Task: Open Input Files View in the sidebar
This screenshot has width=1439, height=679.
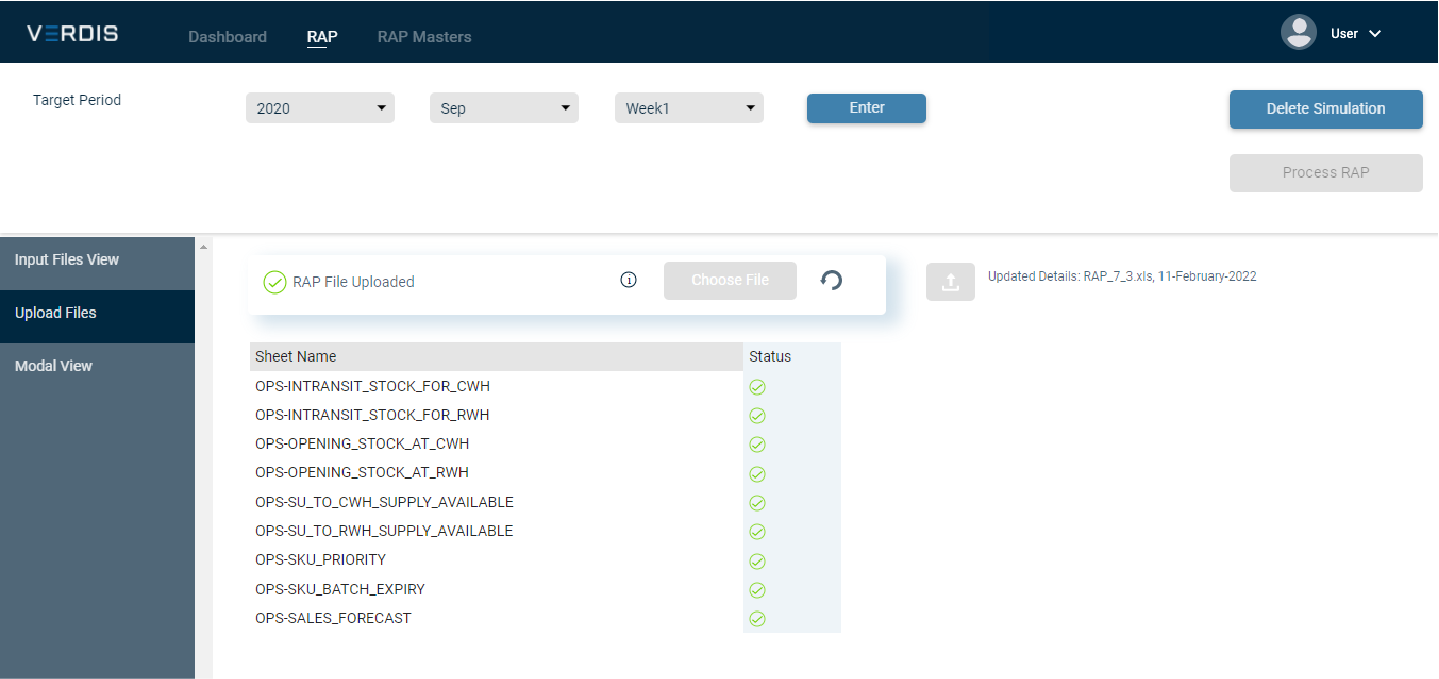Action: (x=67, y=260)
